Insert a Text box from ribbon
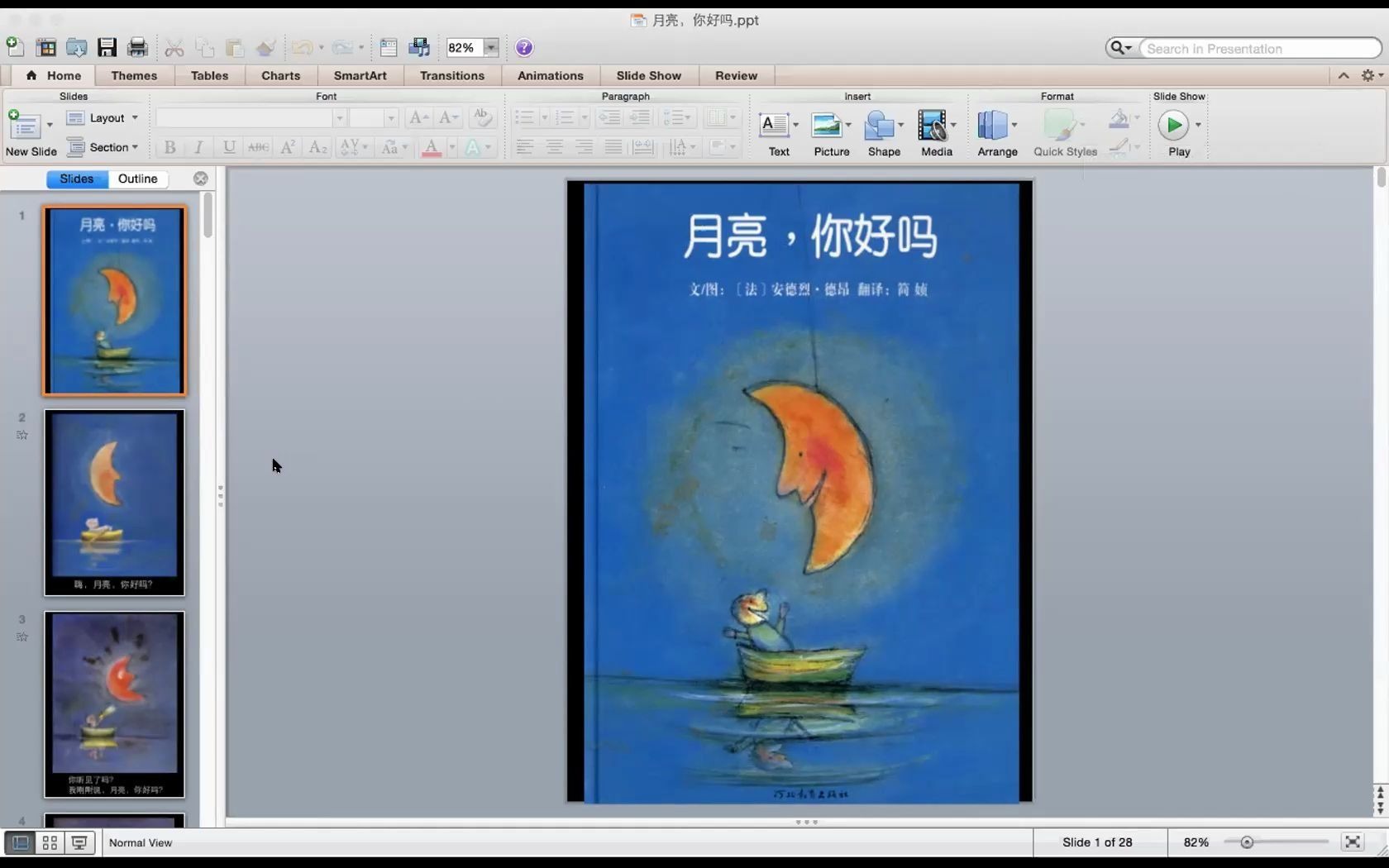Screen dimensions: 1389x868 pos(774,125)
